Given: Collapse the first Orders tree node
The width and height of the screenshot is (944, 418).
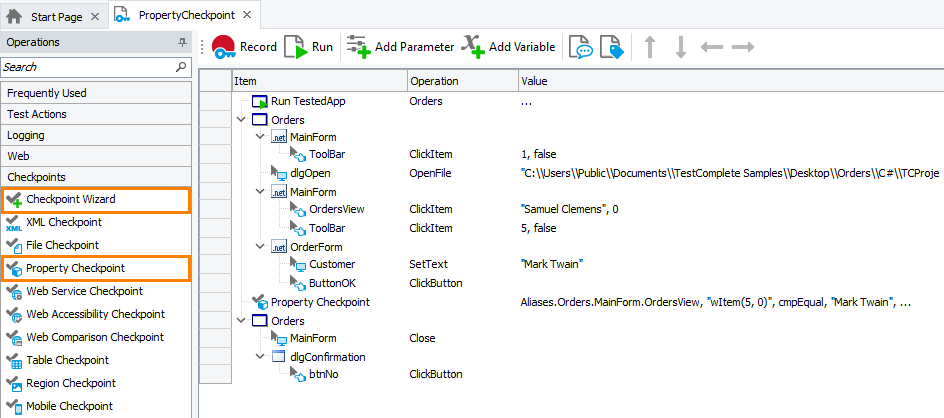Looking at the screenshot, I should 240,120.
